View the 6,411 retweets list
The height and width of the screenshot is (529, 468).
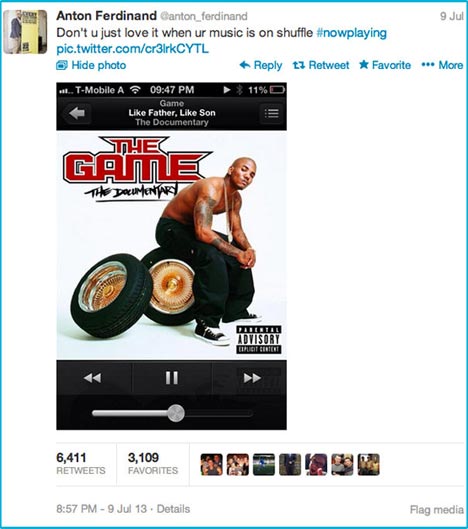[81, 464]
